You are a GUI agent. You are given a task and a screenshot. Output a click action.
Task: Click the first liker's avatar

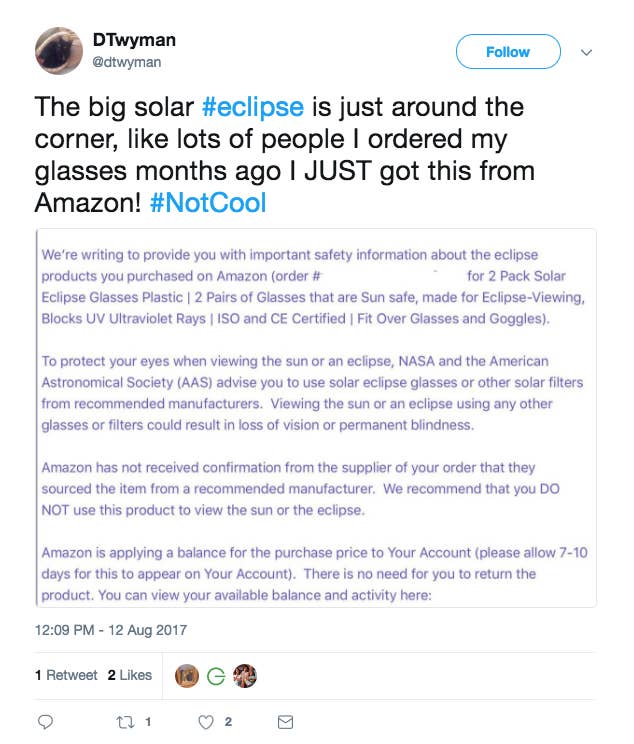186,676
